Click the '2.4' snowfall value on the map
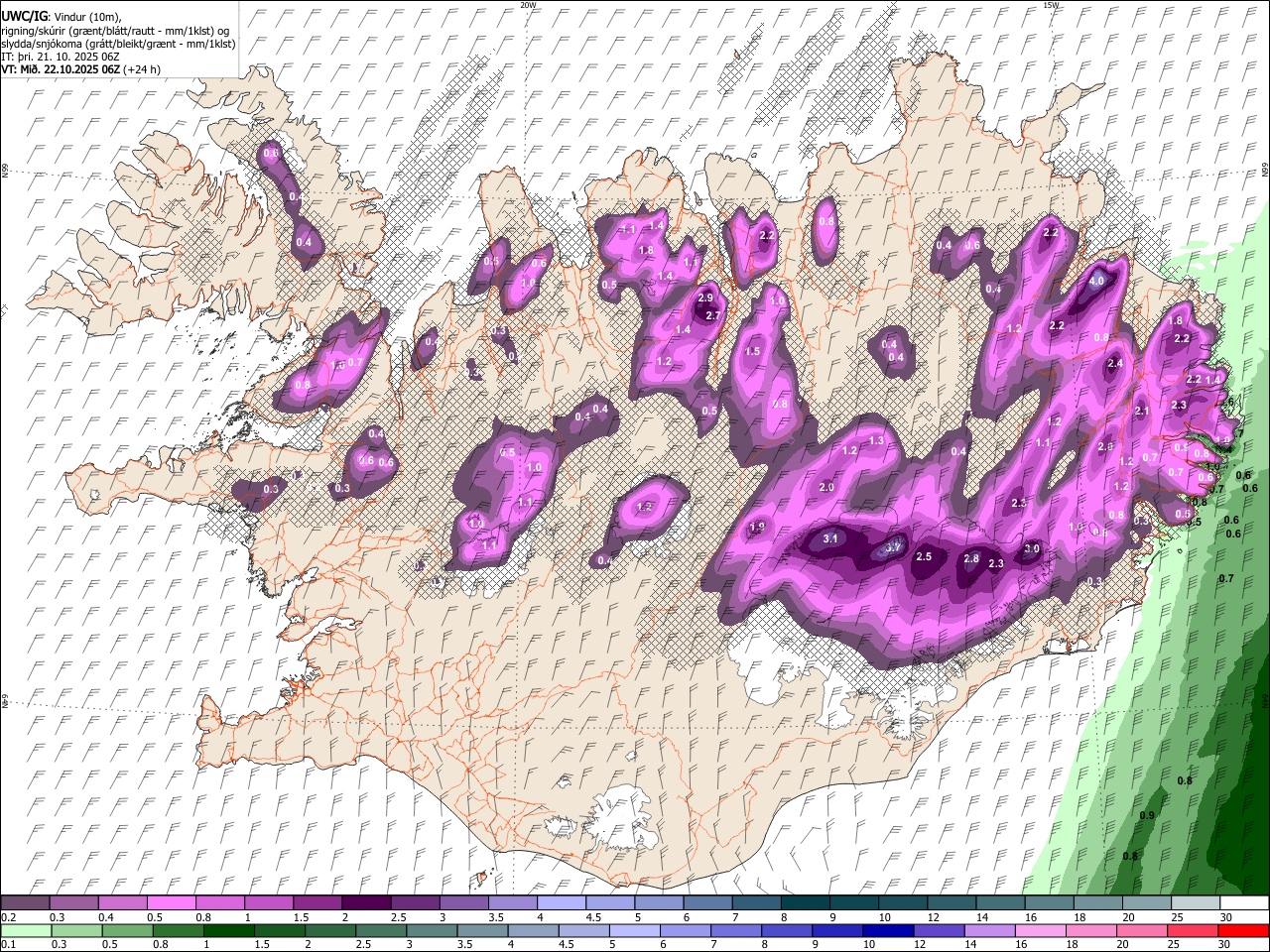Screen dimensions: 1270x952 pos(1115,363)
